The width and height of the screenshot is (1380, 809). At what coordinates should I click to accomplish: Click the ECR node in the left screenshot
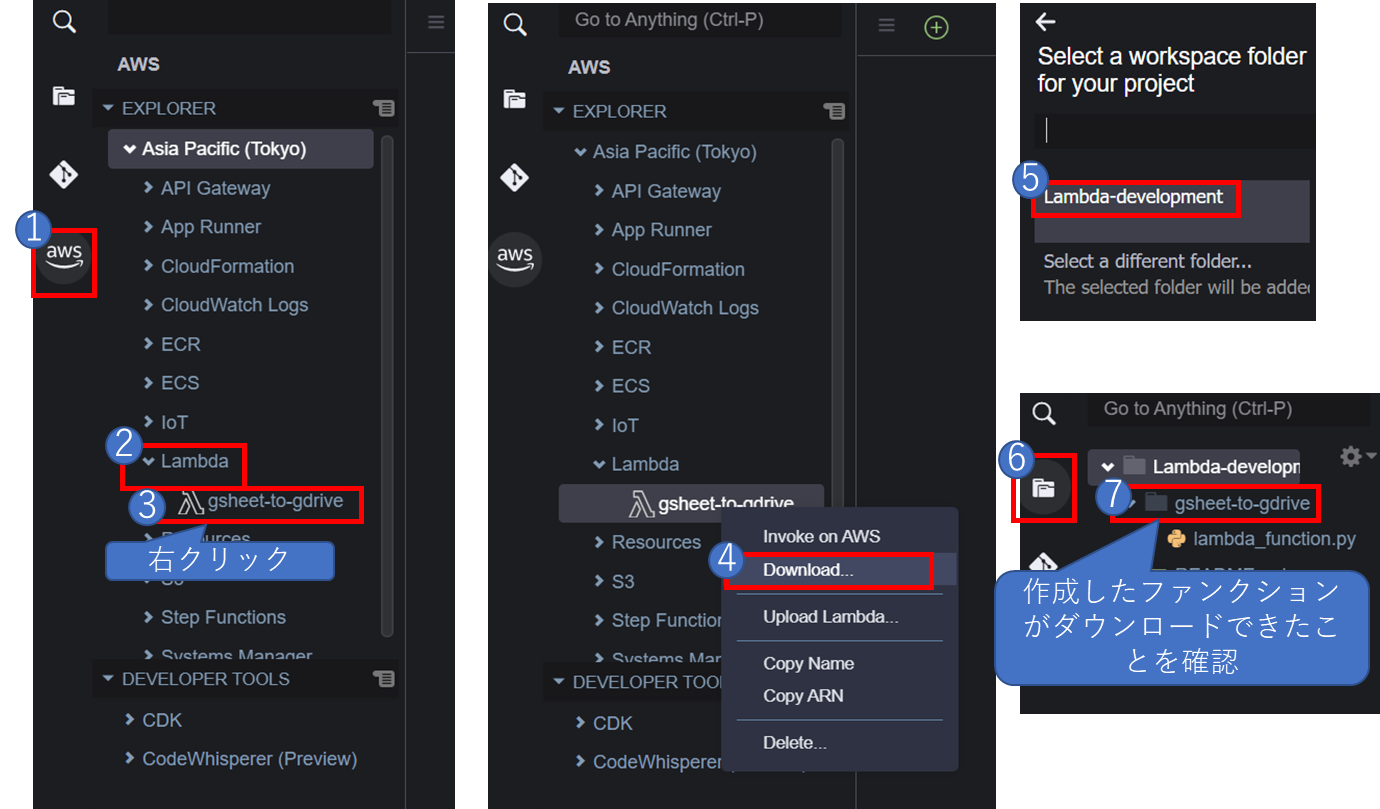tap(180, 344)
